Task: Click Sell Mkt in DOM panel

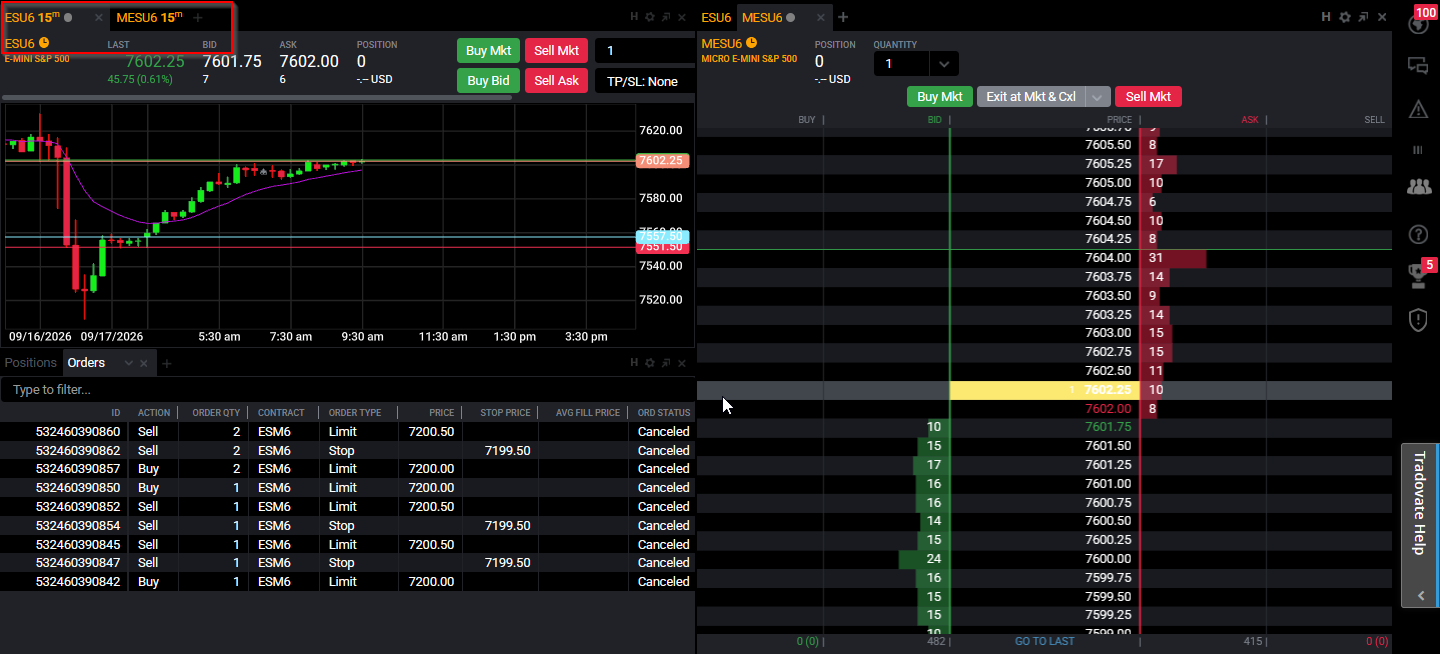Action: tap(1148, 97)
